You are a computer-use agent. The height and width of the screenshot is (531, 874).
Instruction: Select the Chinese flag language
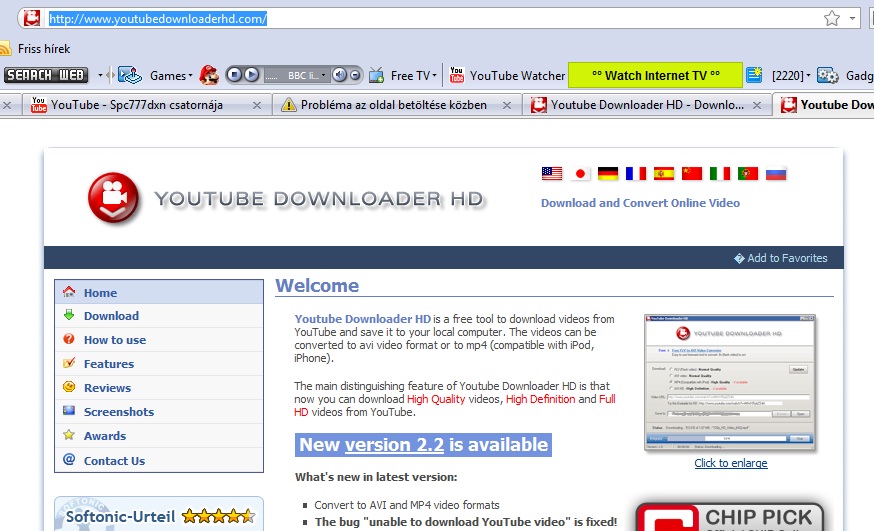tap(692, 173)
